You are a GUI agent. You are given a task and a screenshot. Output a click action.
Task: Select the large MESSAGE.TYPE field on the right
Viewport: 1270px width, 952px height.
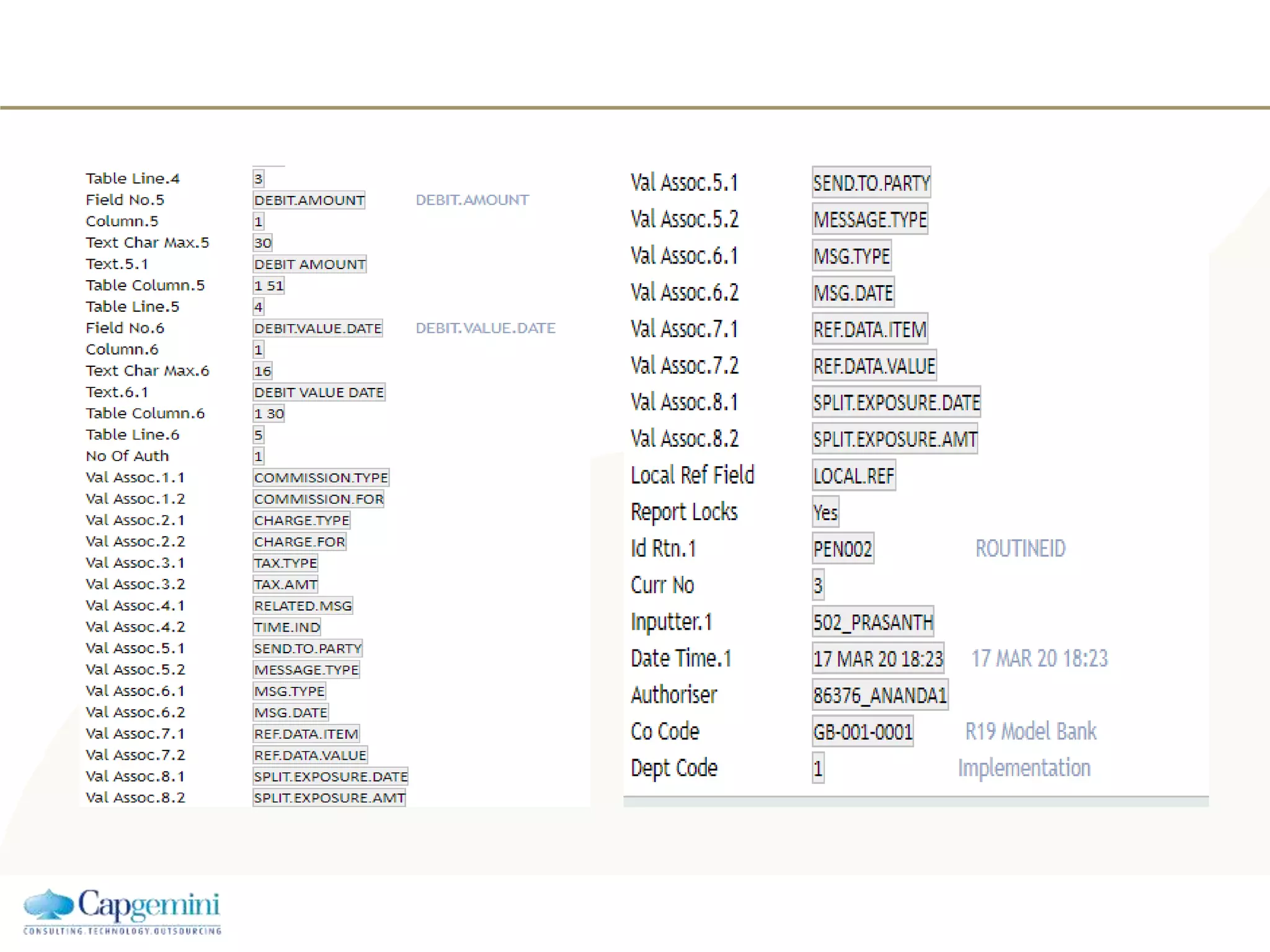[870, 219]
